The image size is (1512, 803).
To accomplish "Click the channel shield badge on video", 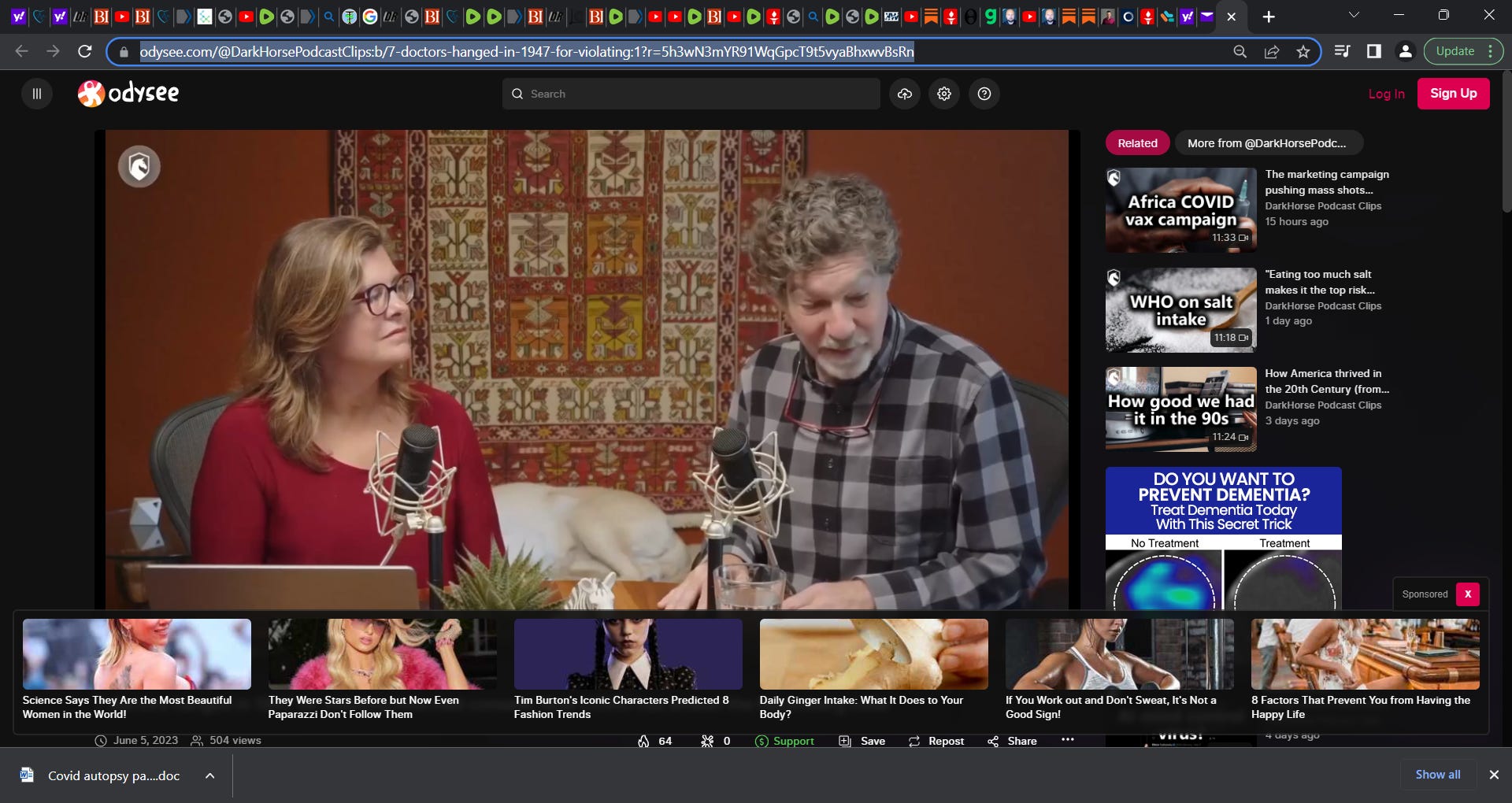I will (139, 167).
